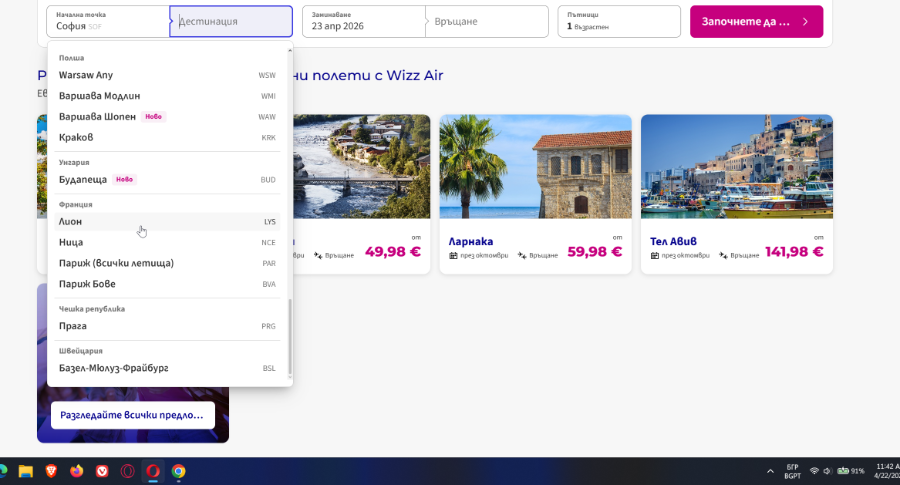This screenshot has height=485, width=900.
Task: Select Прага destination
Action: coord(167,326)
